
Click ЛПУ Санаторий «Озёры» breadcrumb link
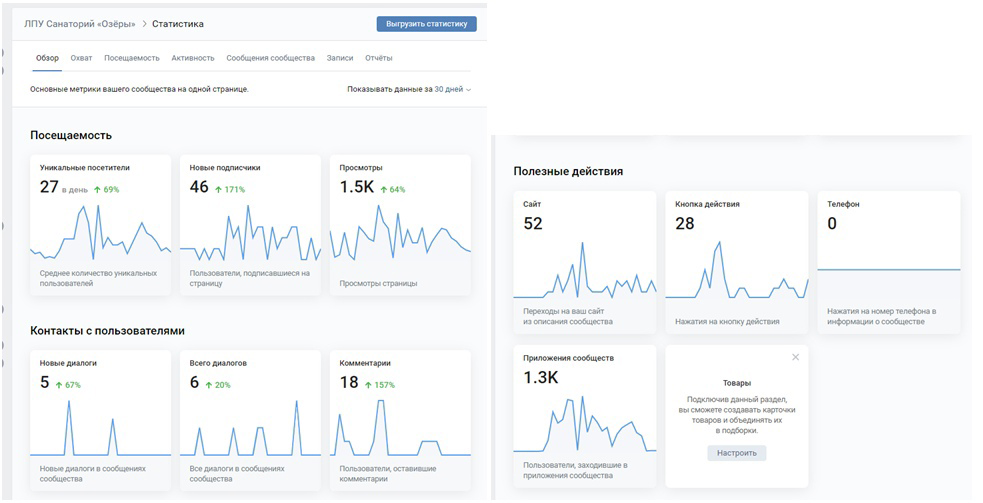[x=80, y=24]
